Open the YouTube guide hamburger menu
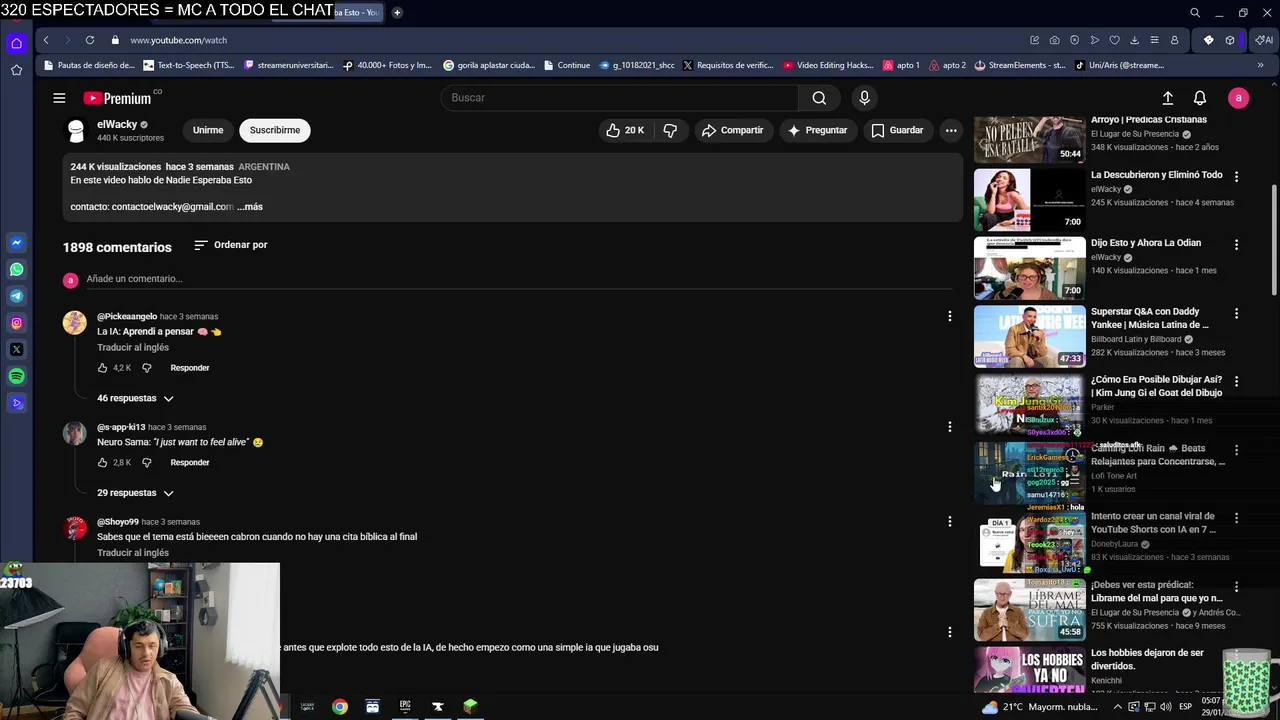The height and width of the screenshot is (720, 1280). [x=59, y=98]
